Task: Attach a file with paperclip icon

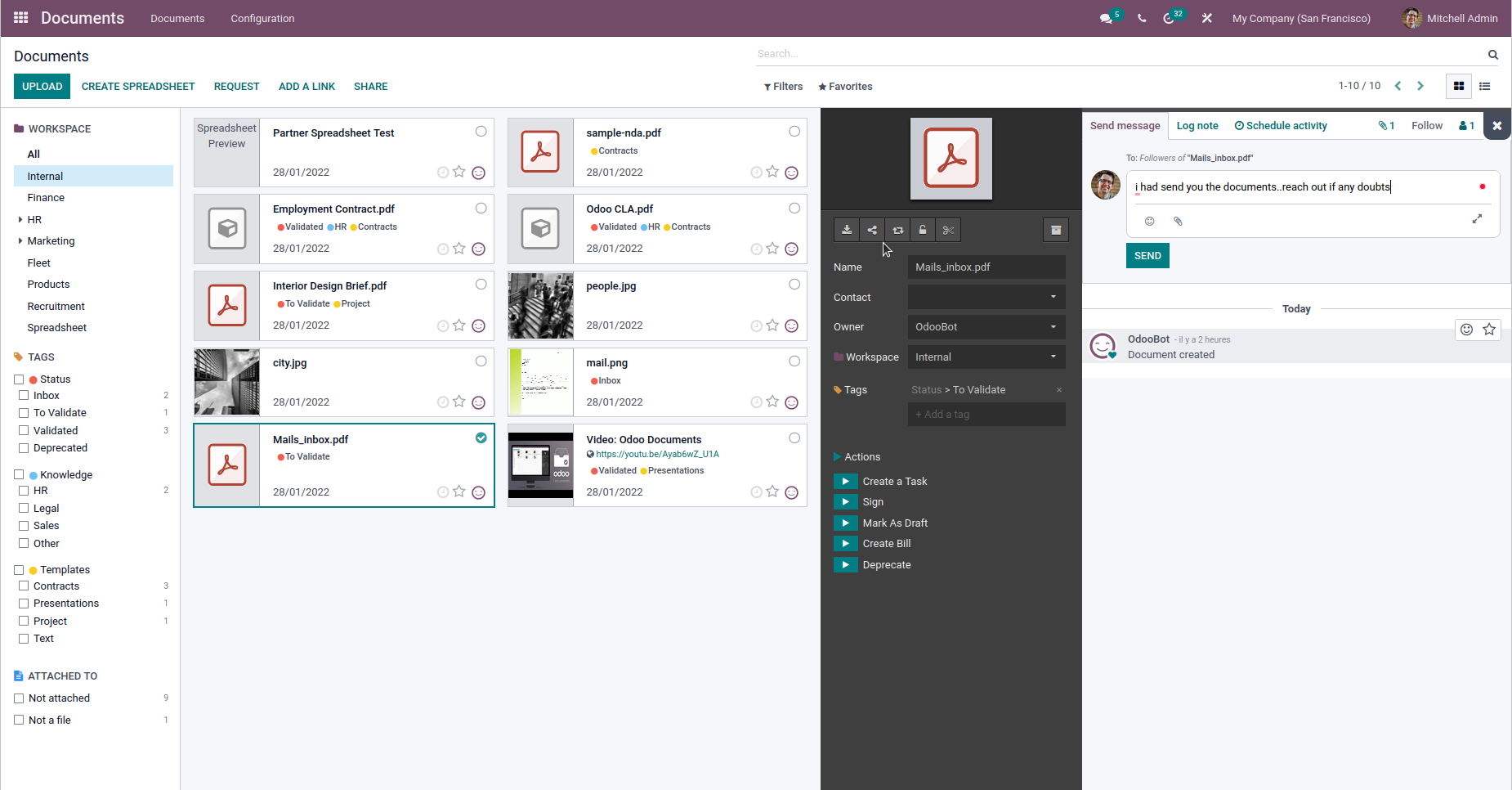Action: pos(1178,221)
